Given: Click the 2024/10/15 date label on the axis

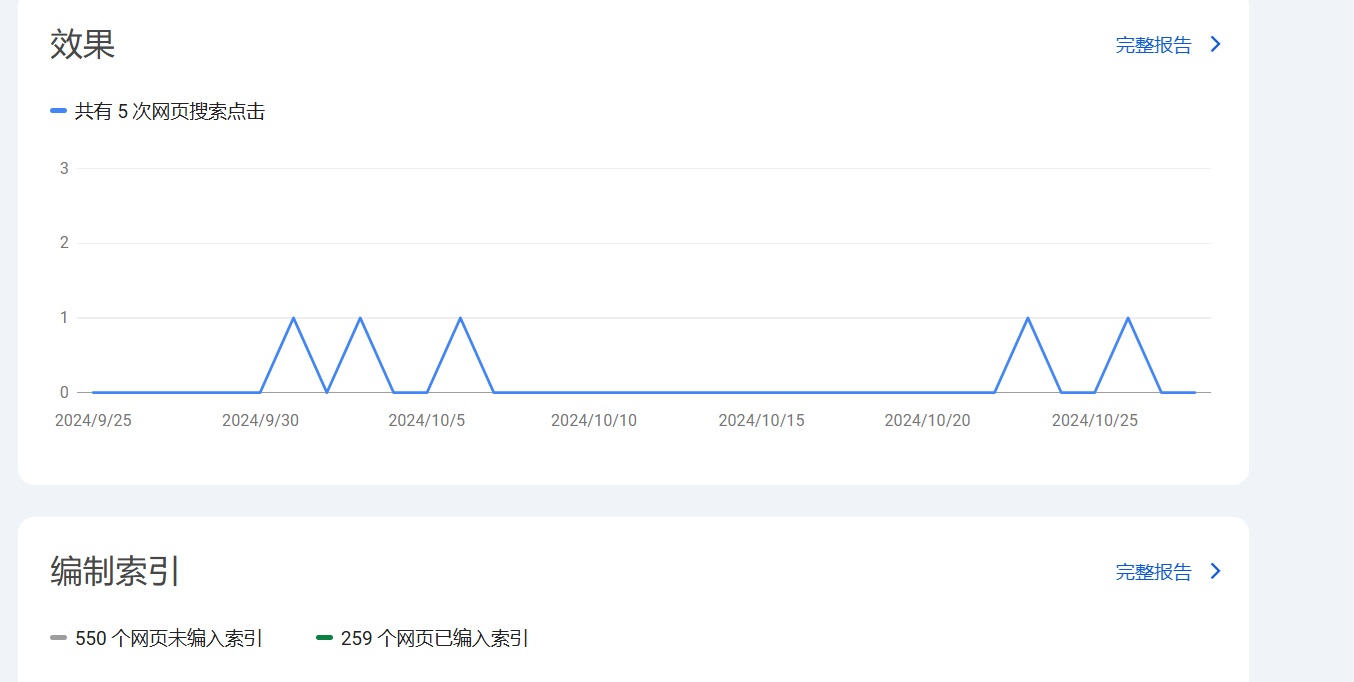Looking at the screenshot, I should point(761,421).
